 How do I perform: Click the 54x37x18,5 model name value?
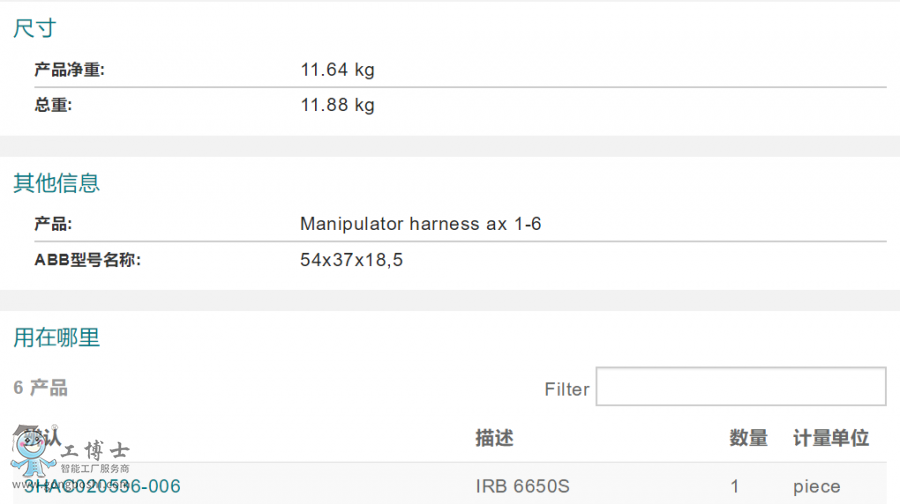pyautogui.click(x=351, y=260)
